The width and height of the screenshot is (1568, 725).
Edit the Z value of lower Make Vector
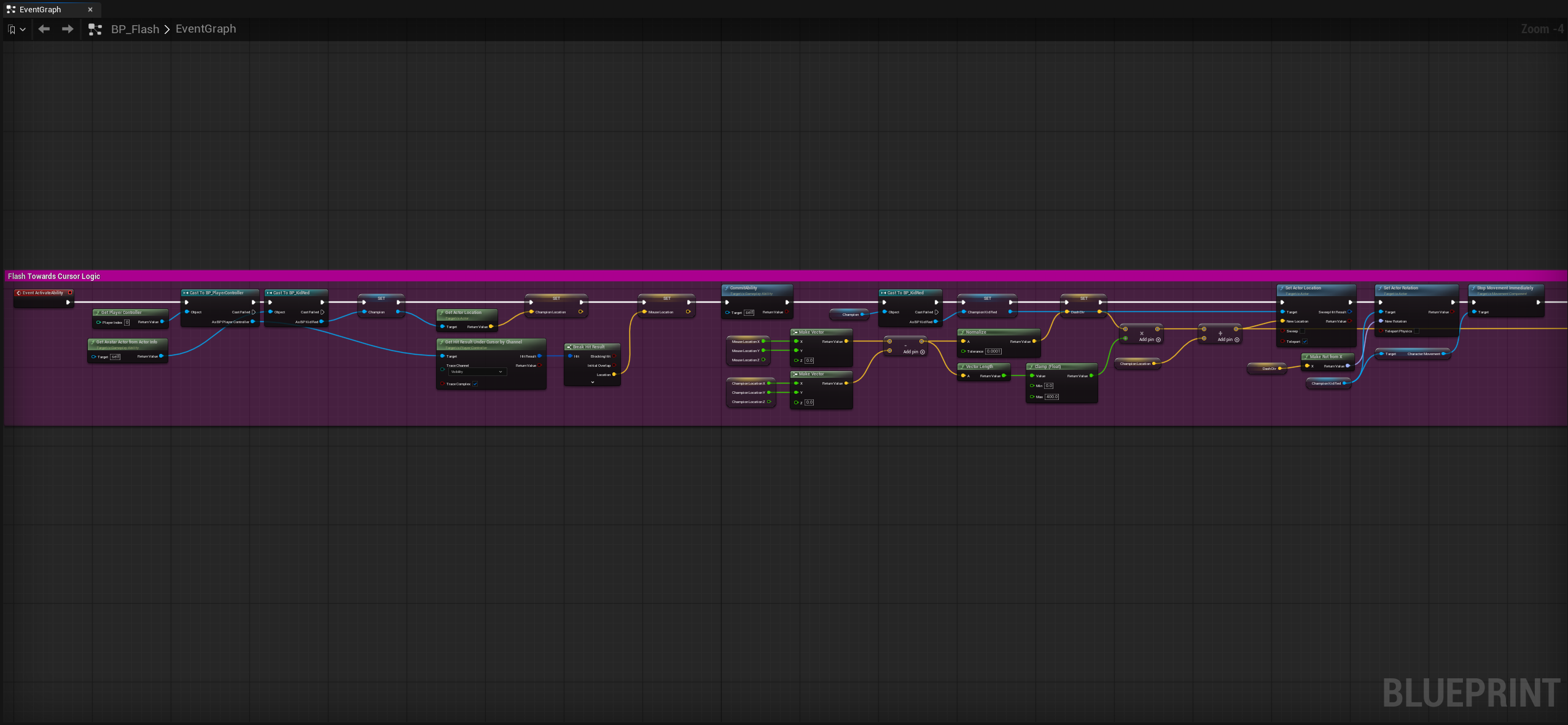pyautogui.click(x=809, y=402)
